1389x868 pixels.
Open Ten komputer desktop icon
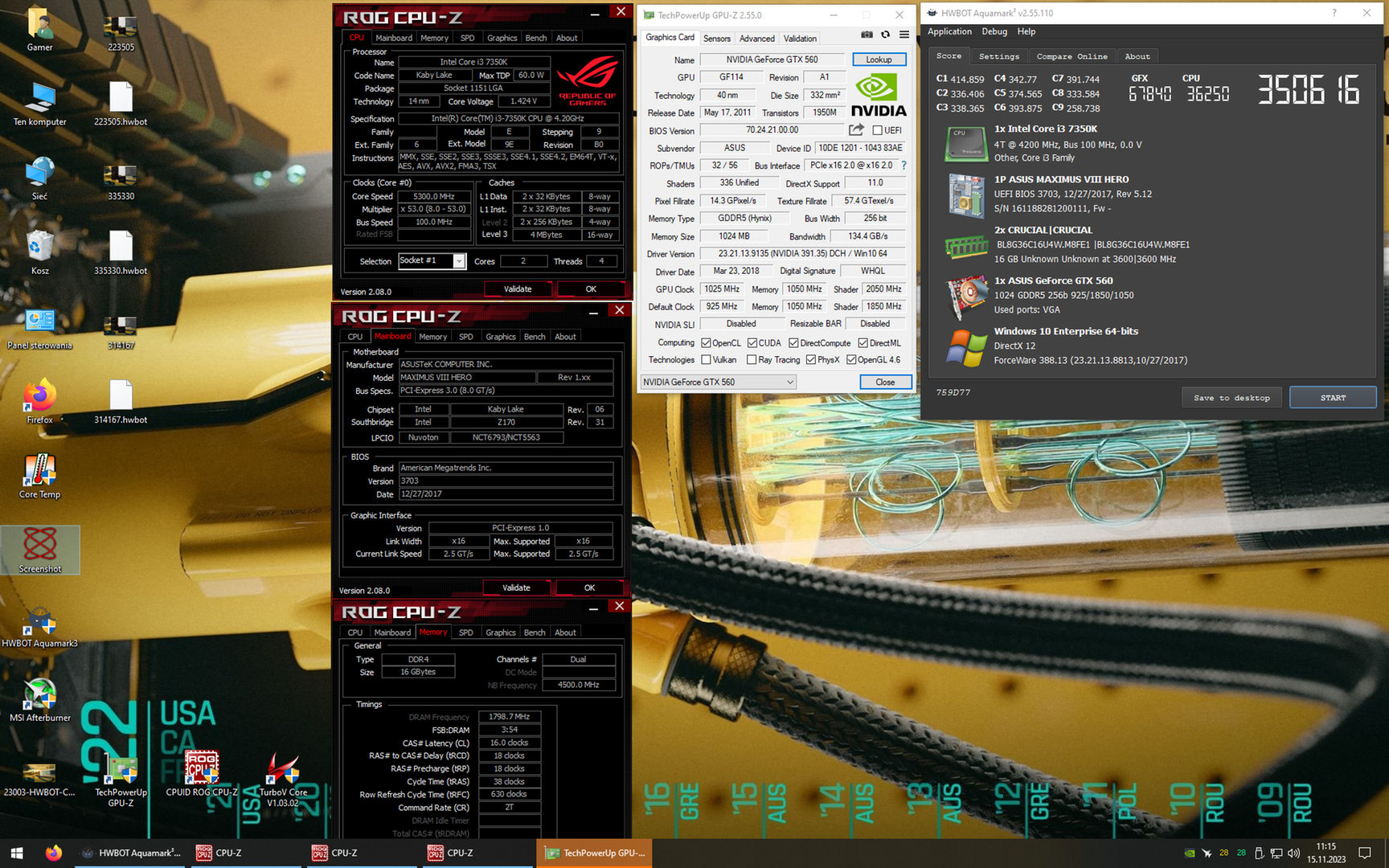click(40, 104)
